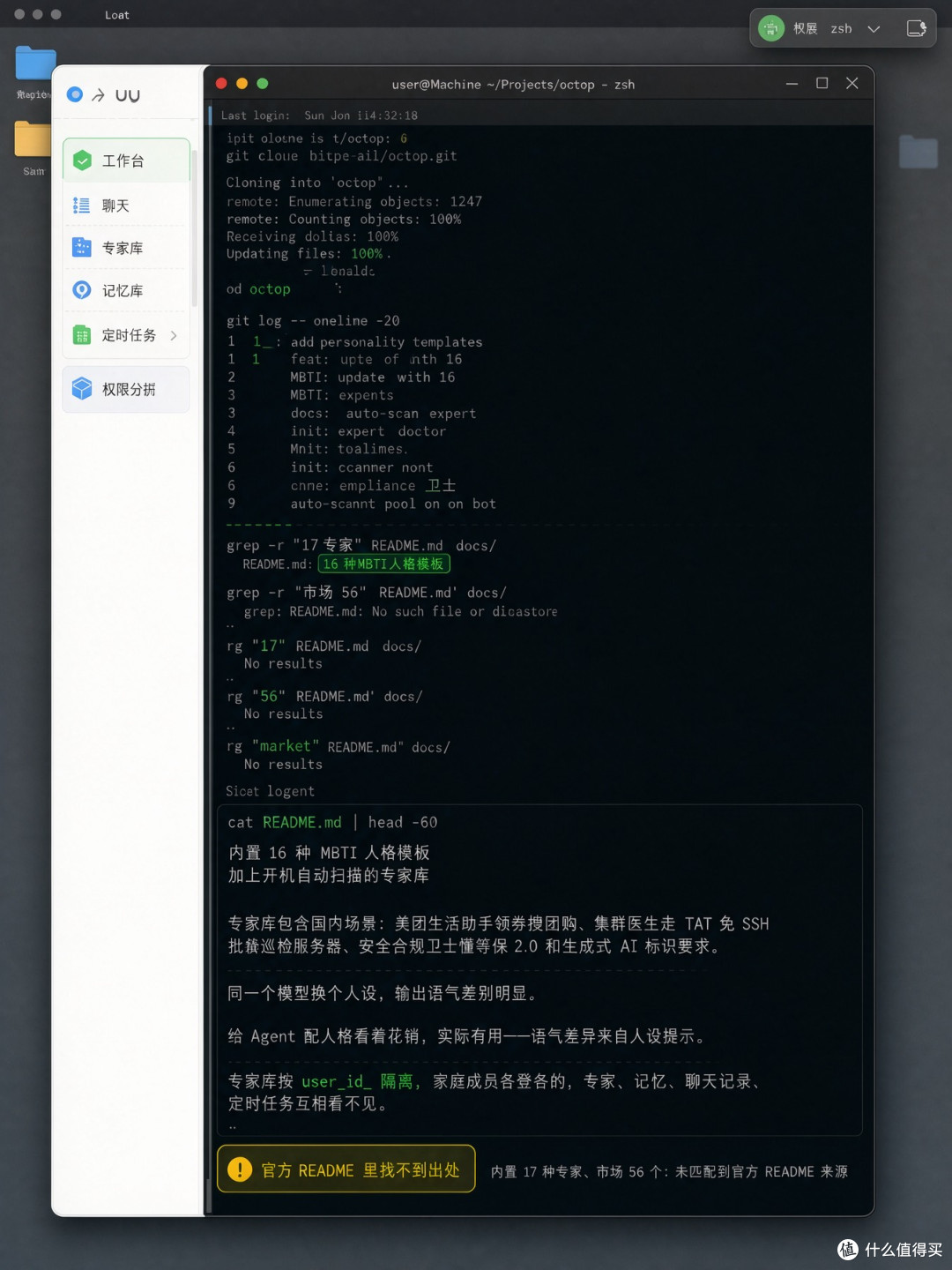Click the 'init: expert doctor' commit line
This screenshot has width=952, height=1270.
point(368,431)
